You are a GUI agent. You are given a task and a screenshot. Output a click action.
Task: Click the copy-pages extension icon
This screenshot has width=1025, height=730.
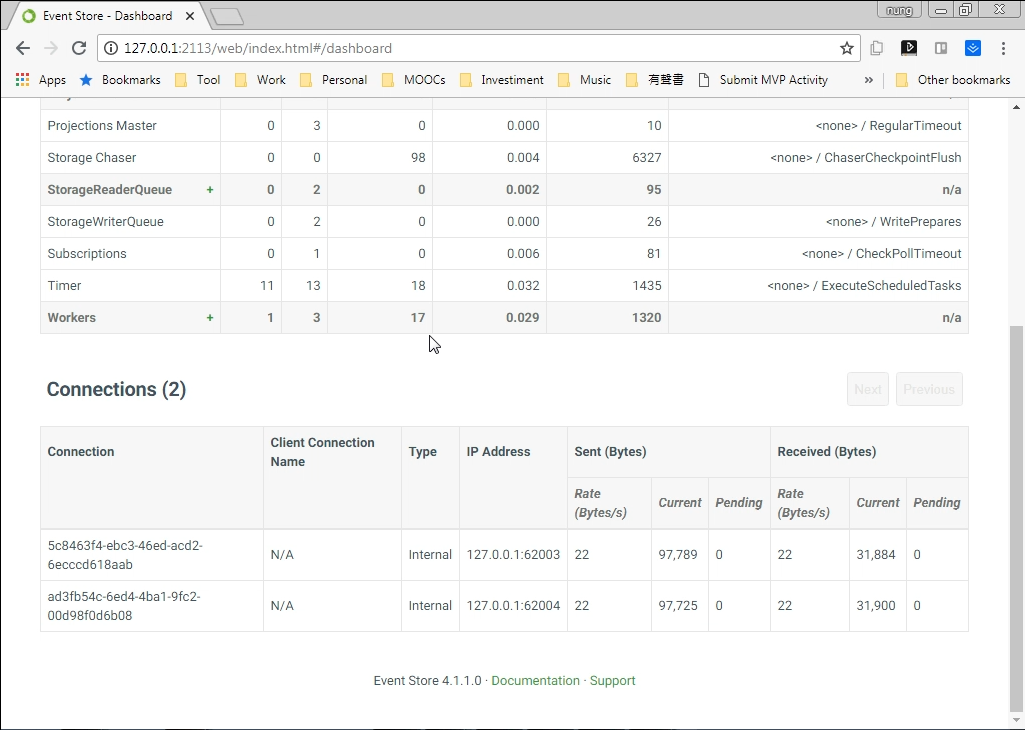coord(877,48)
